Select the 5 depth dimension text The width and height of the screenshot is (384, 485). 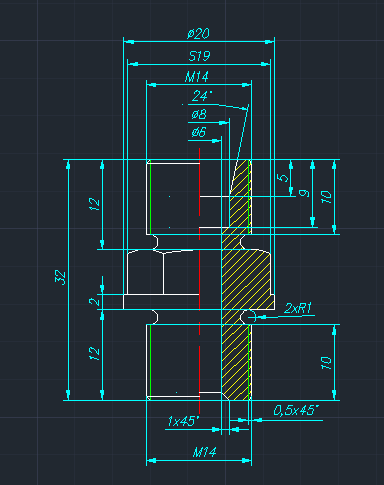point(283,178)
